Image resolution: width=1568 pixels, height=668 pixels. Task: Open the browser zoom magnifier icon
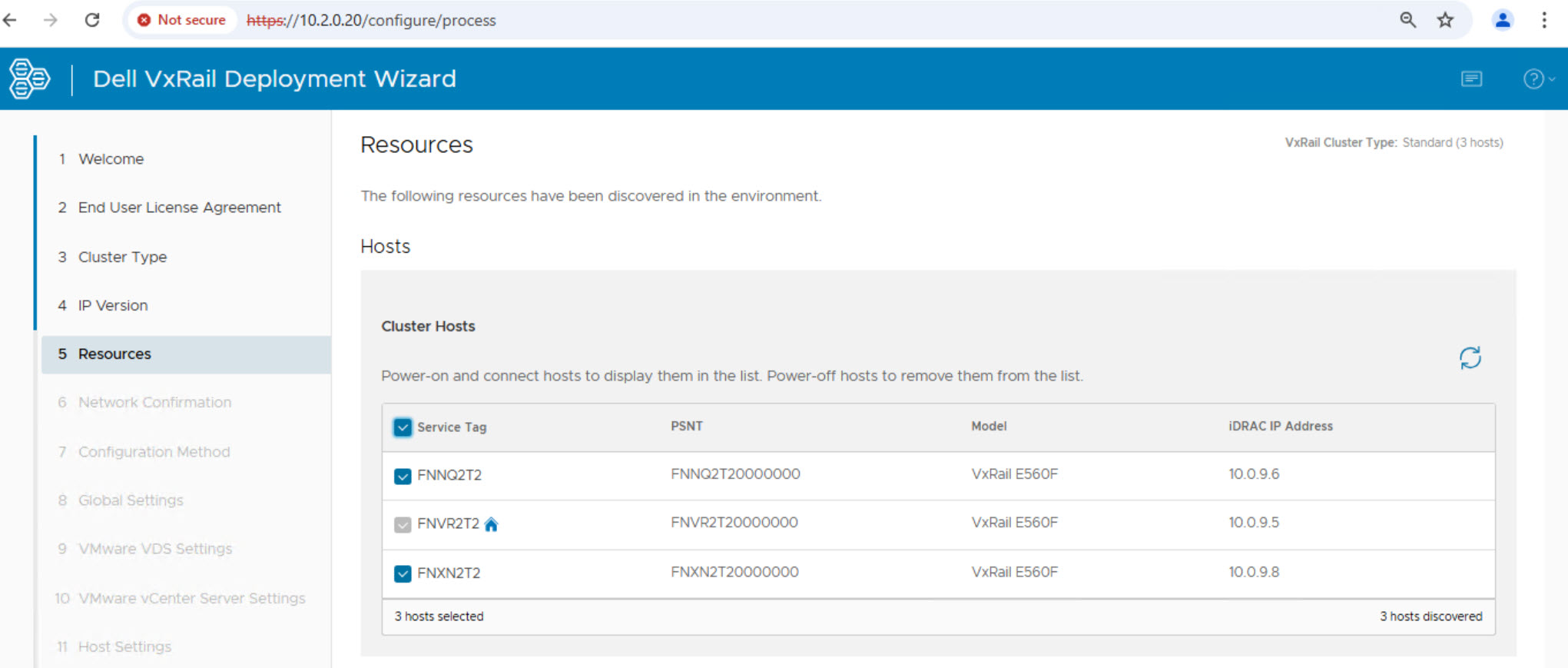coord(1407,20)
